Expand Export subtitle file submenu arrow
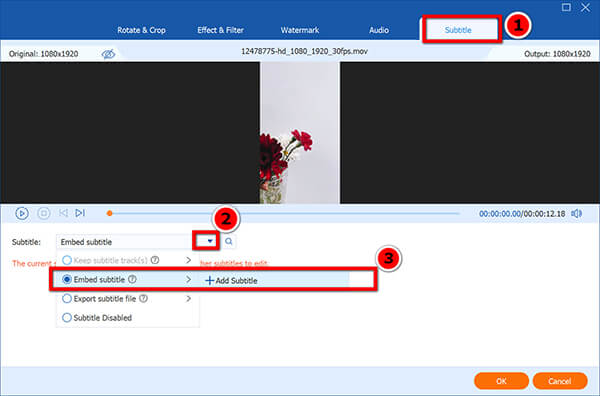Viewport: 600px width, 396px height. point(188,298)
